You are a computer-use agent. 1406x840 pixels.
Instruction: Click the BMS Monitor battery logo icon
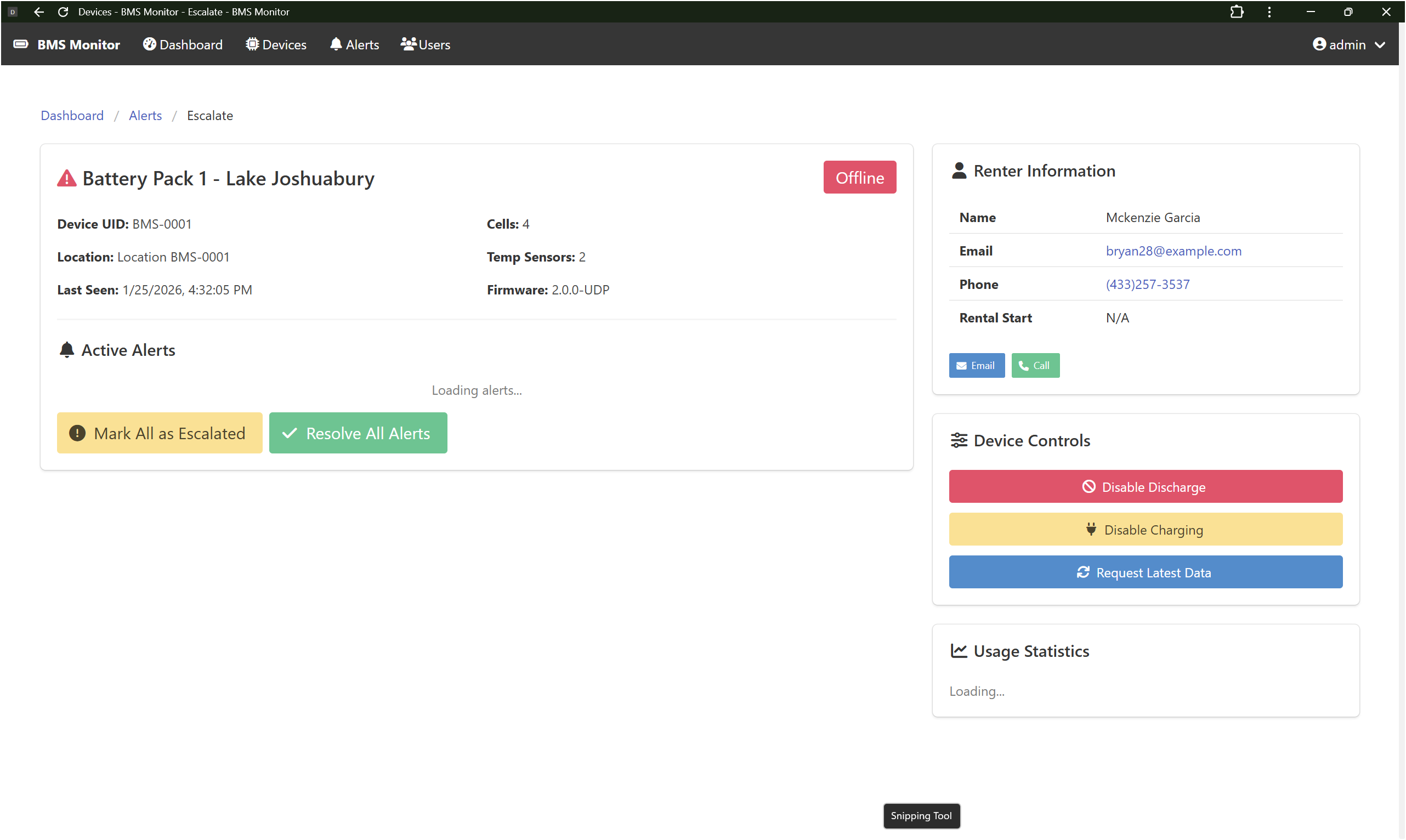coord(21,44)
